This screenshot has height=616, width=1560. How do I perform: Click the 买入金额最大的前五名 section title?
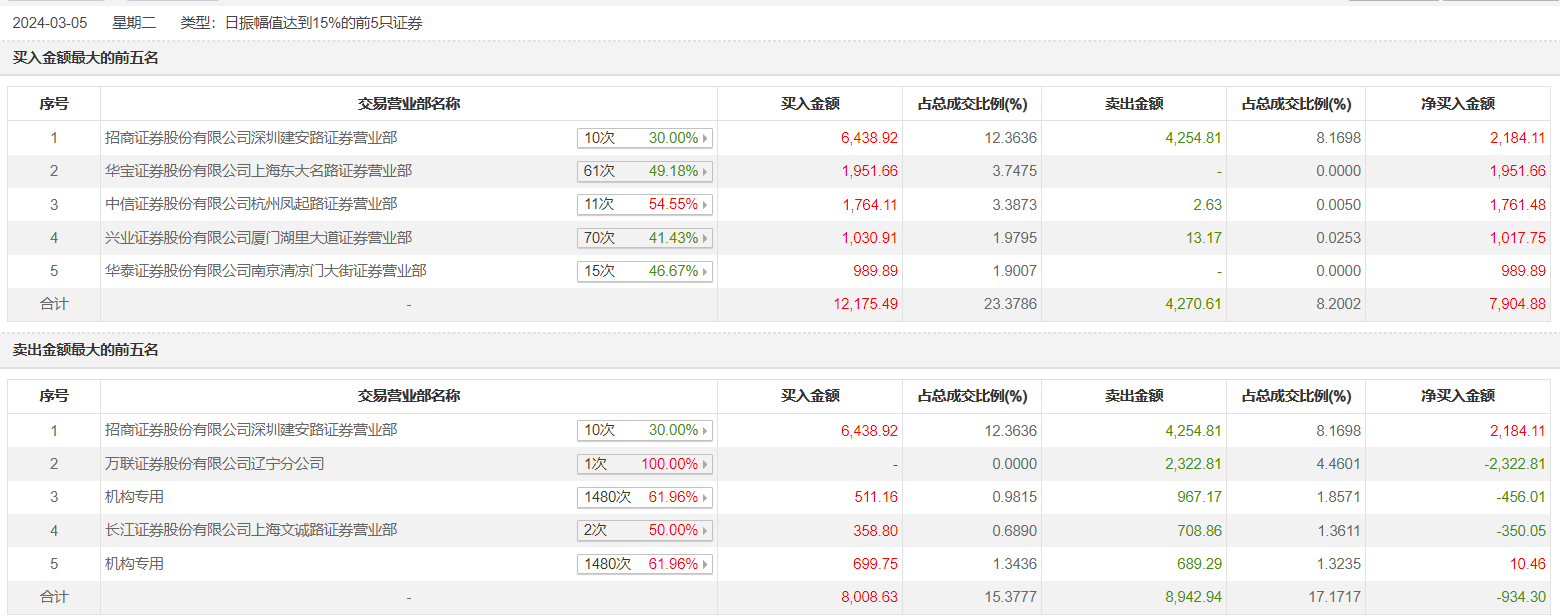click(85, 58)
